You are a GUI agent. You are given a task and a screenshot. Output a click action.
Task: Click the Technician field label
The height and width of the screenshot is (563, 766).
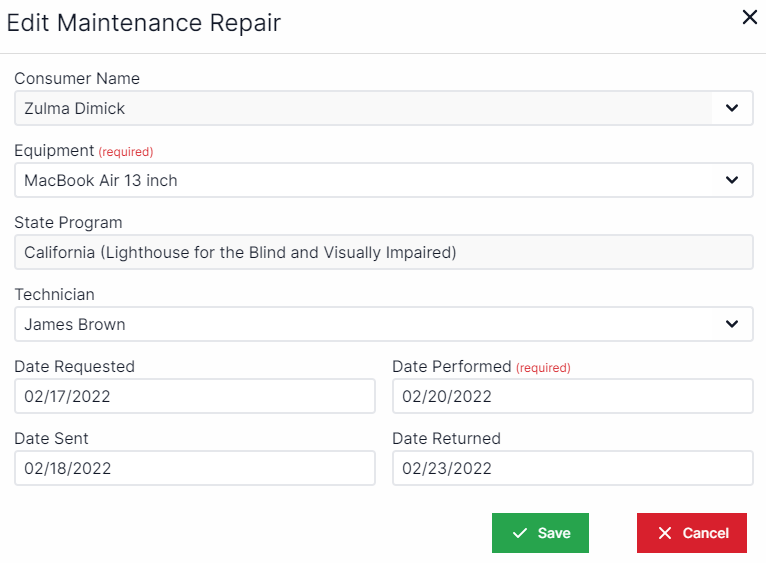[x=54, y=295]
